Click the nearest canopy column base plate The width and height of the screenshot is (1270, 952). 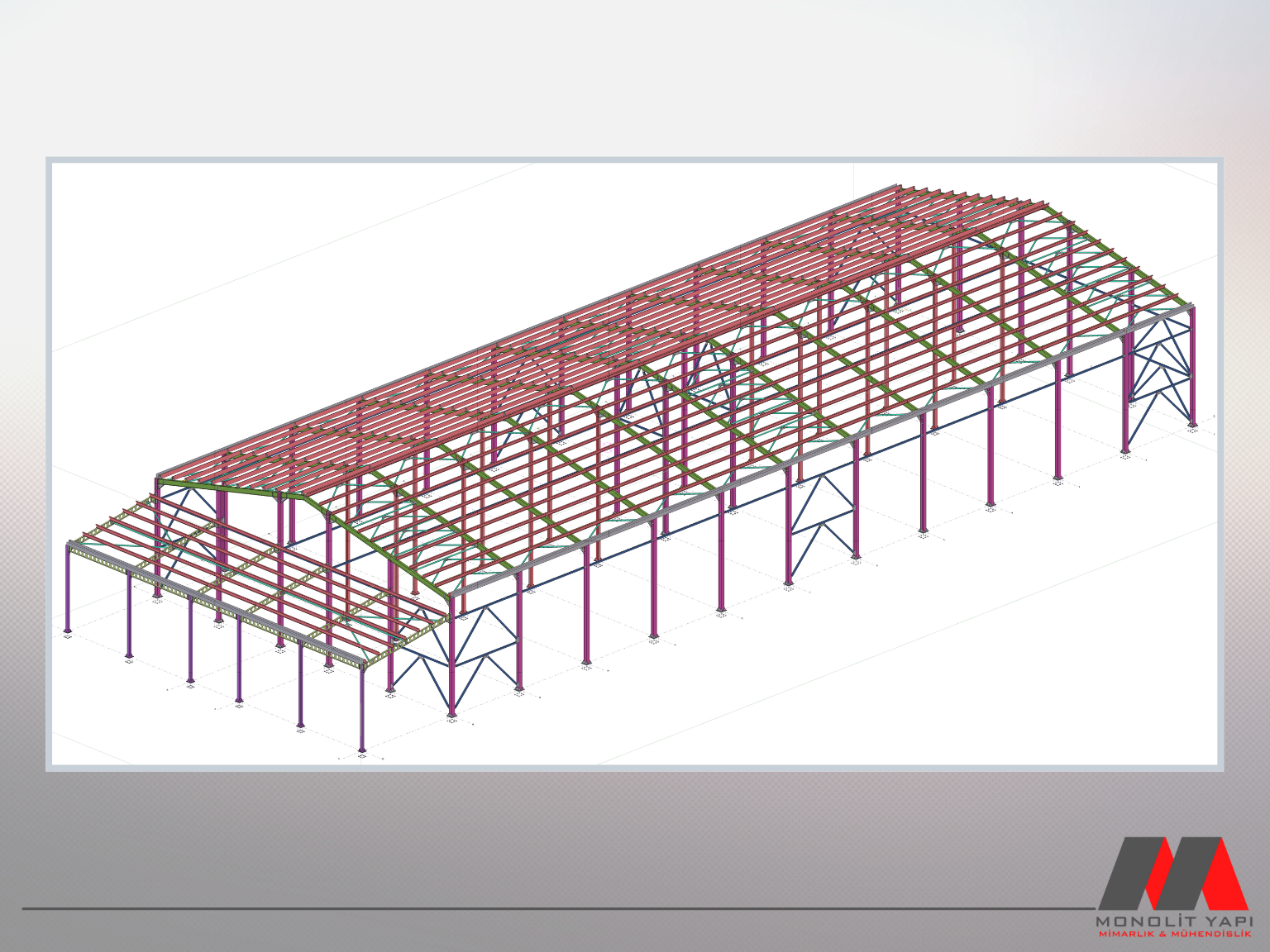pyautogui.click(x=361, y=752)
